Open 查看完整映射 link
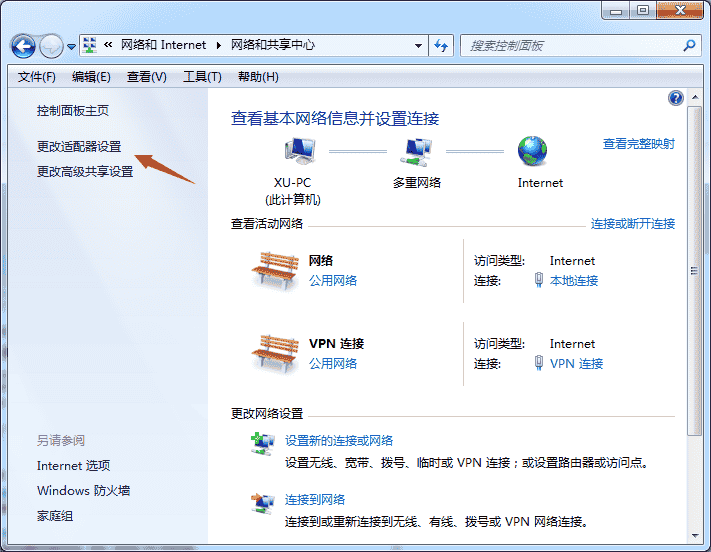 click(x=638, y=144)
